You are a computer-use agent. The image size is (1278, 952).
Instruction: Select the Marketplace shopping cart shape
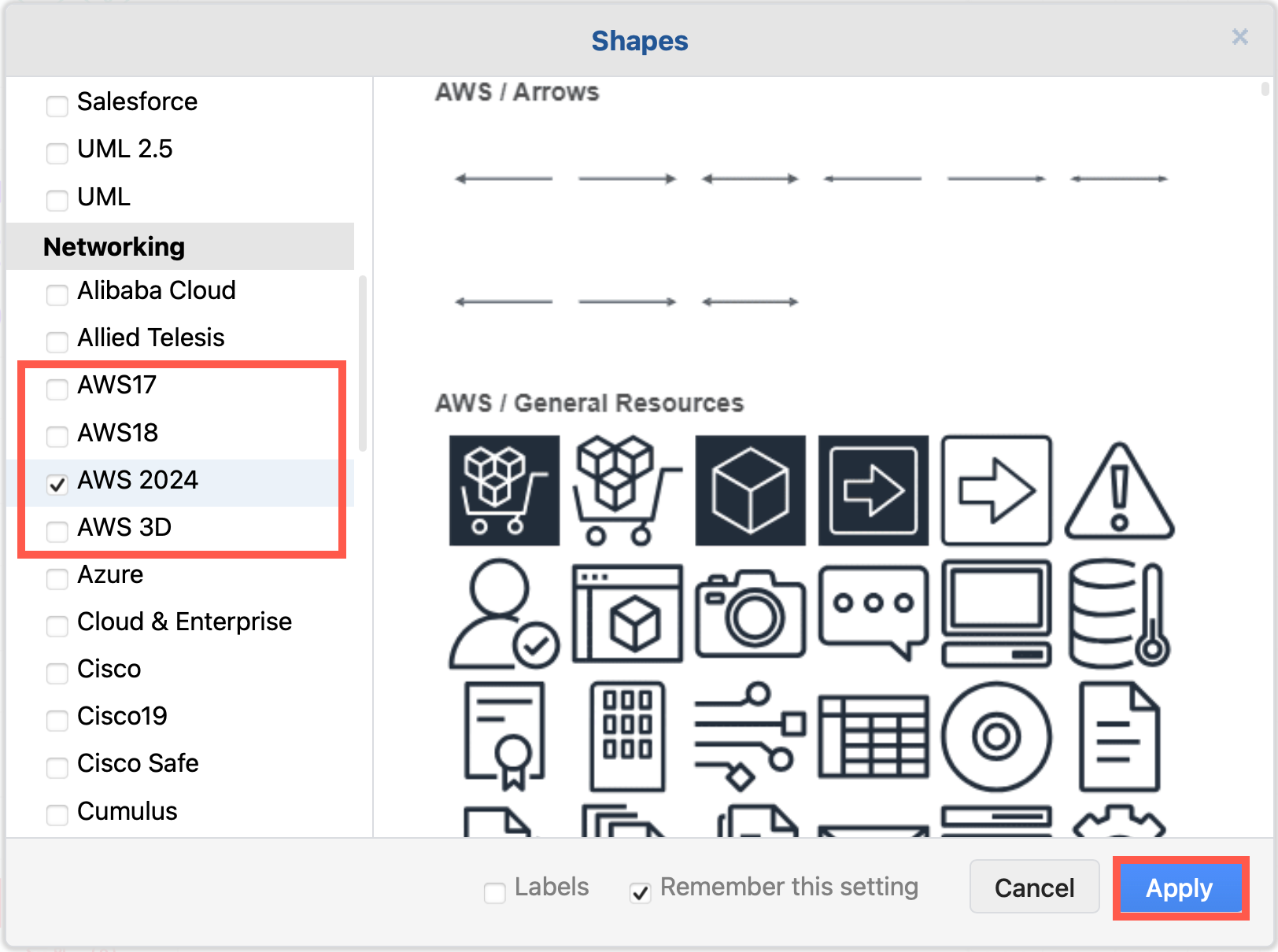pyautogui.click(x=503, y=489)
